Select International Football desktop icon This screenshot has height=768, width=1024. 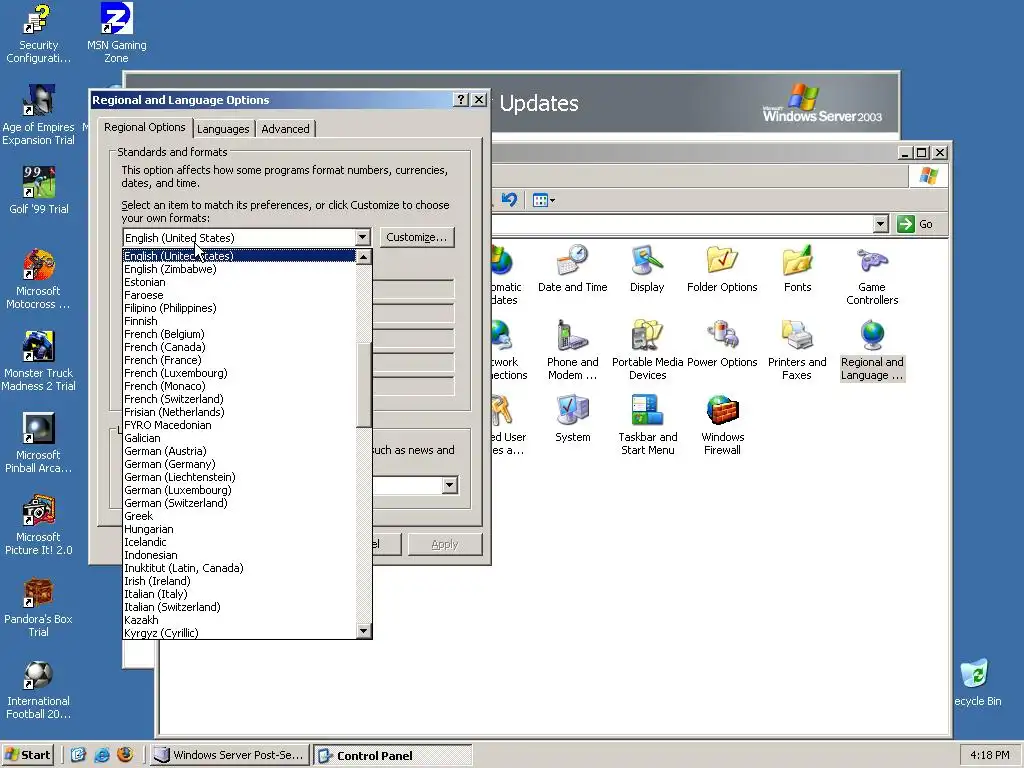point(38,690)
